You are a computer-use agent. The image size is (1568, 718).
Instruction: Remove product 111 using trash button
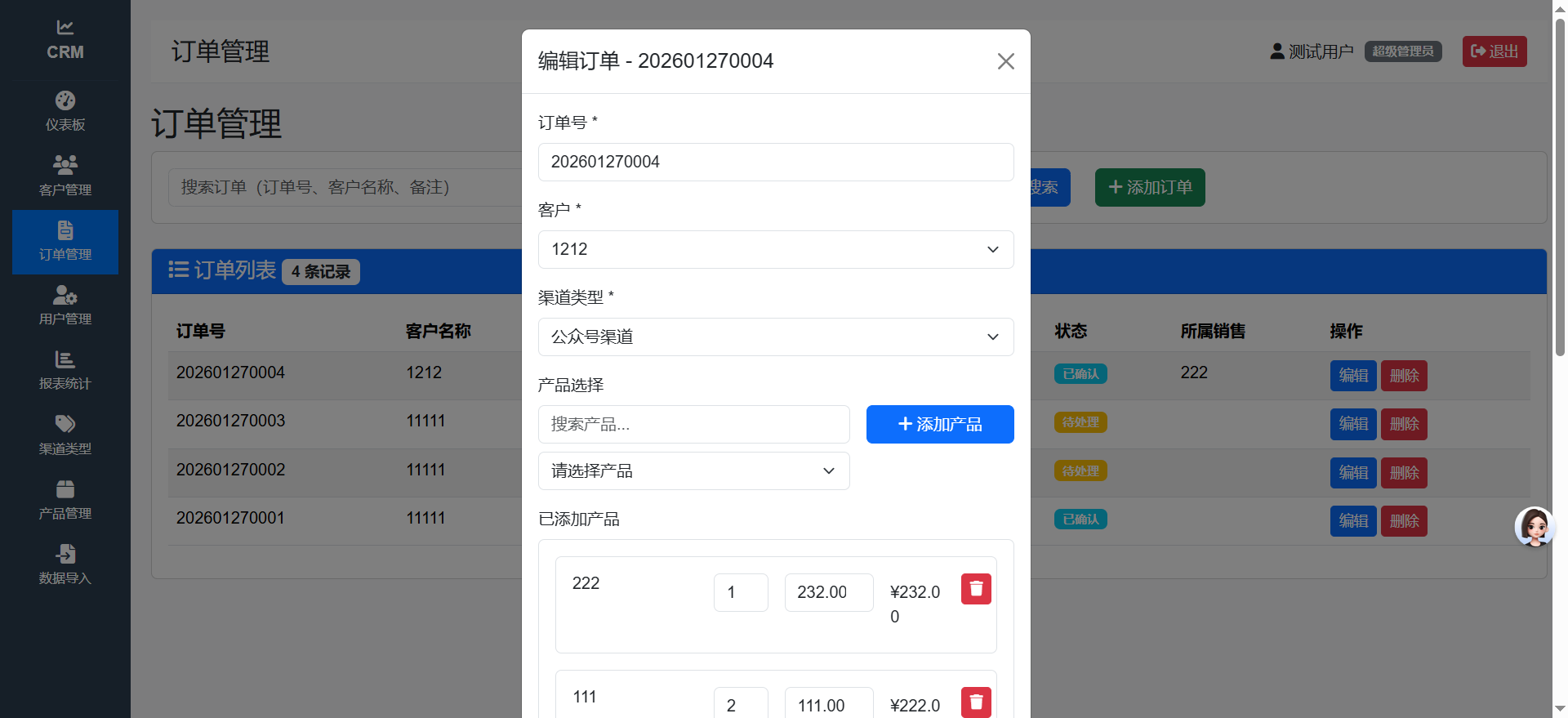click(x=976, y=702)
